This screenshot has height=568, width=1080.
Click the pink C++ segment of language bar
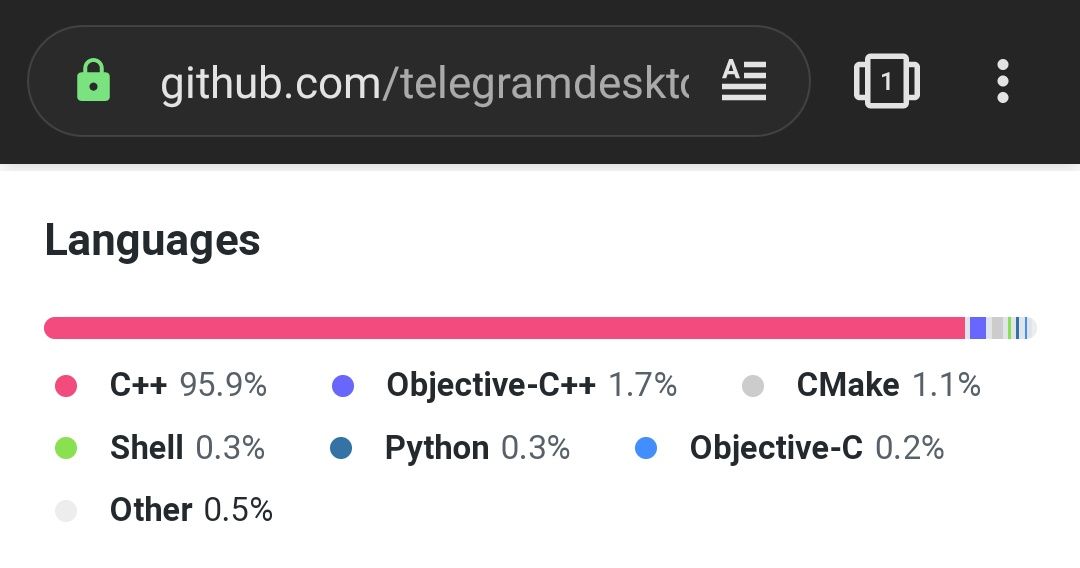click(505, 328)
